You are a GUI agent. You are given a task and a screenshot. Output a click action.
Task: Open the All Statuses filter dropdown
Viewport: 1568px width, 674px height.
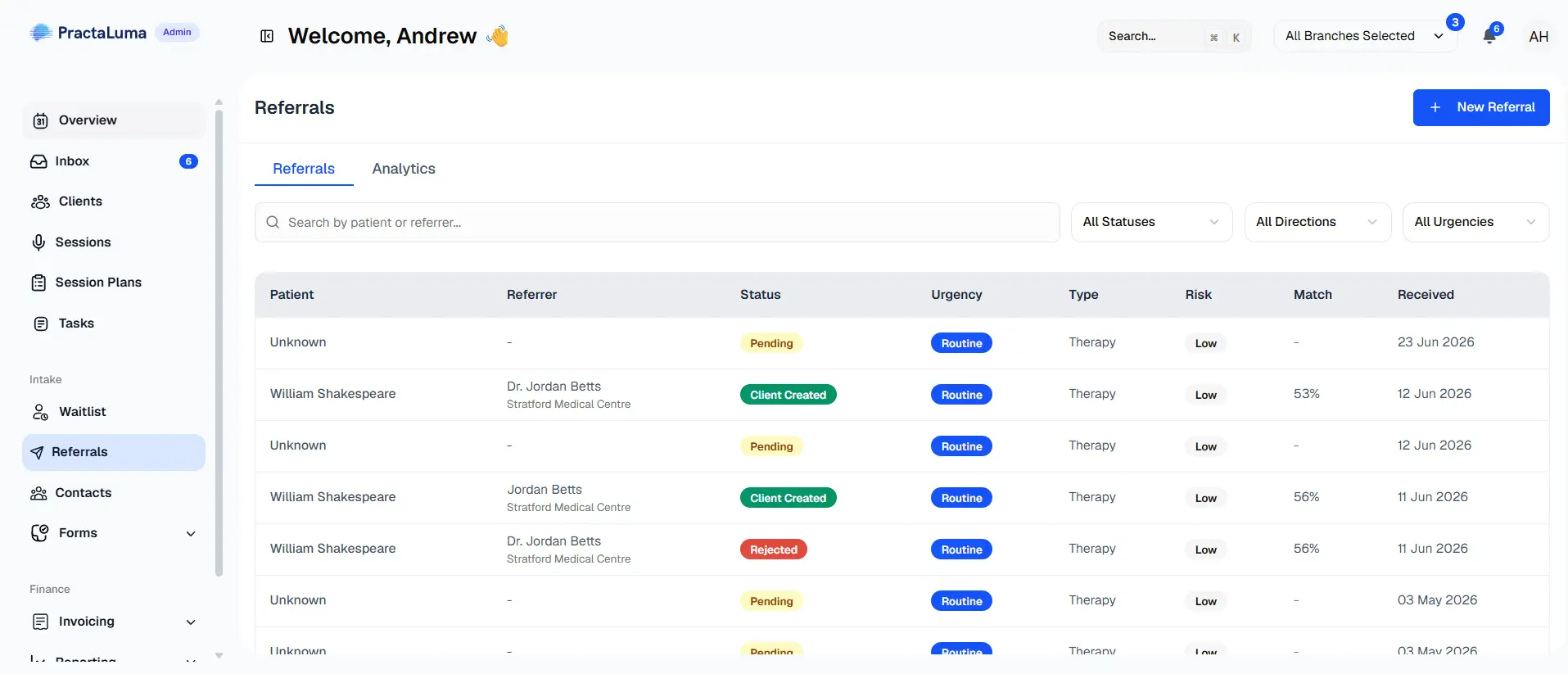click(1151, 222)
